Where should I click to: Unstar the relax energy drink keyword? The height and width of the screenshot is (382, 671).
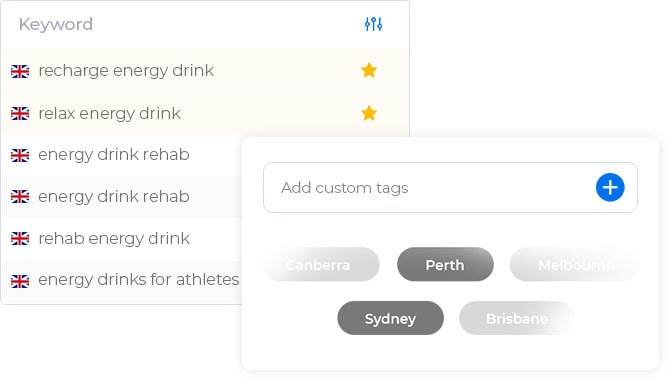pyautogui.click(x=369, y=113)
